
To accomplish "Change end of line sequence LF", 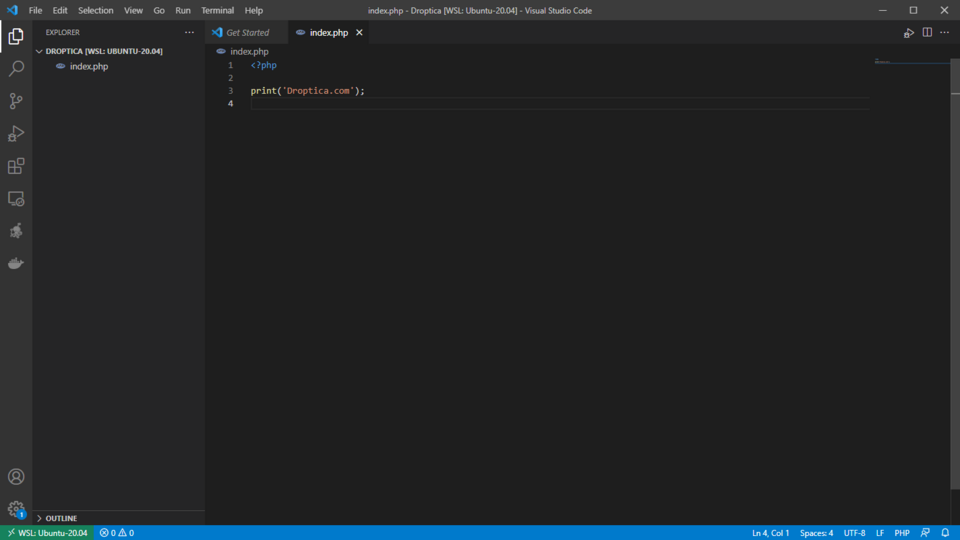I will coord(880,533).
